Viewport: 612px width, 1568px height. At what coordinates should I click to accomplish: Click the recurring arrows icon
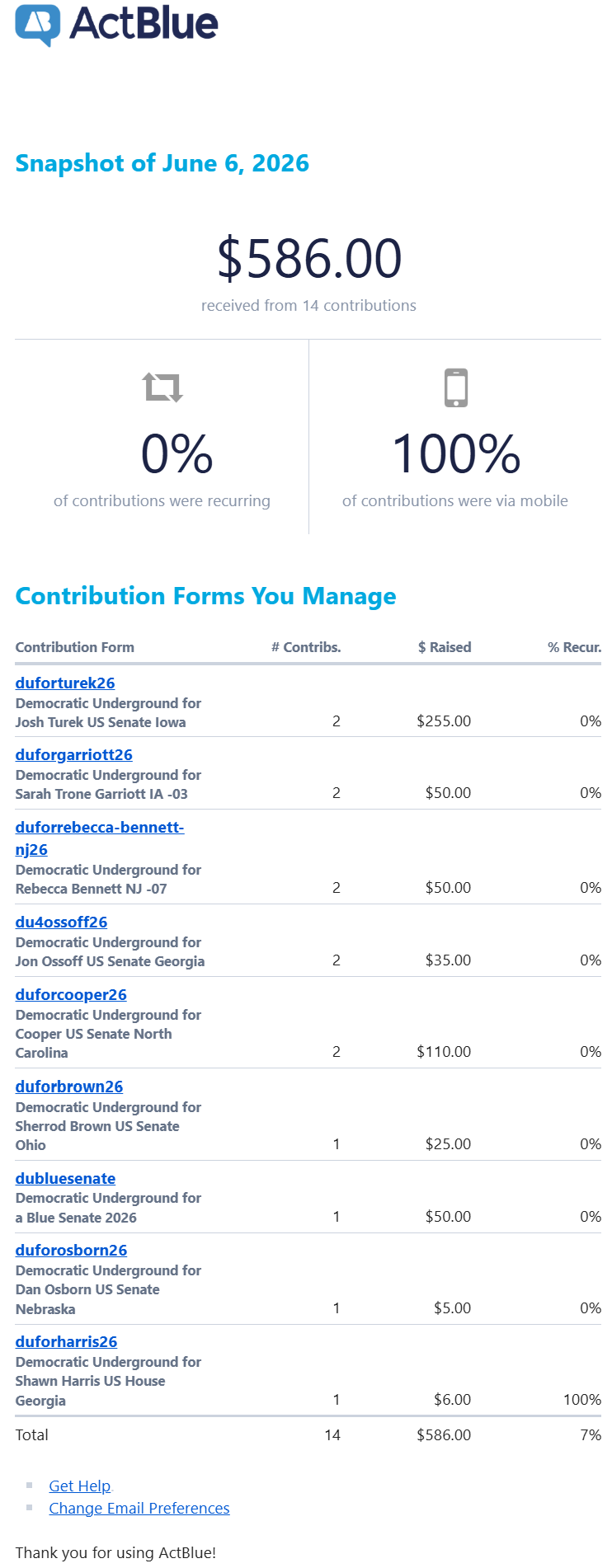(162, 387)
